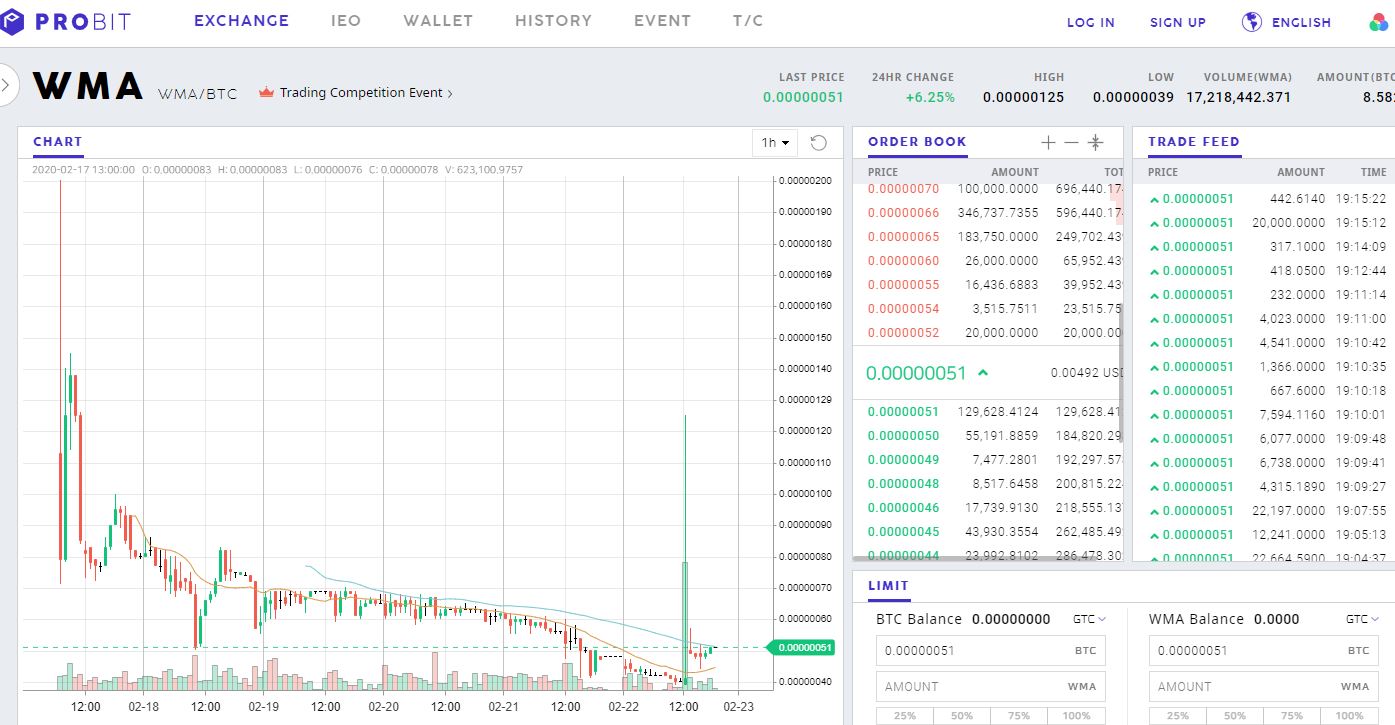
Task: Select 25% on the sell side
Action: (x=1178, y=716)
